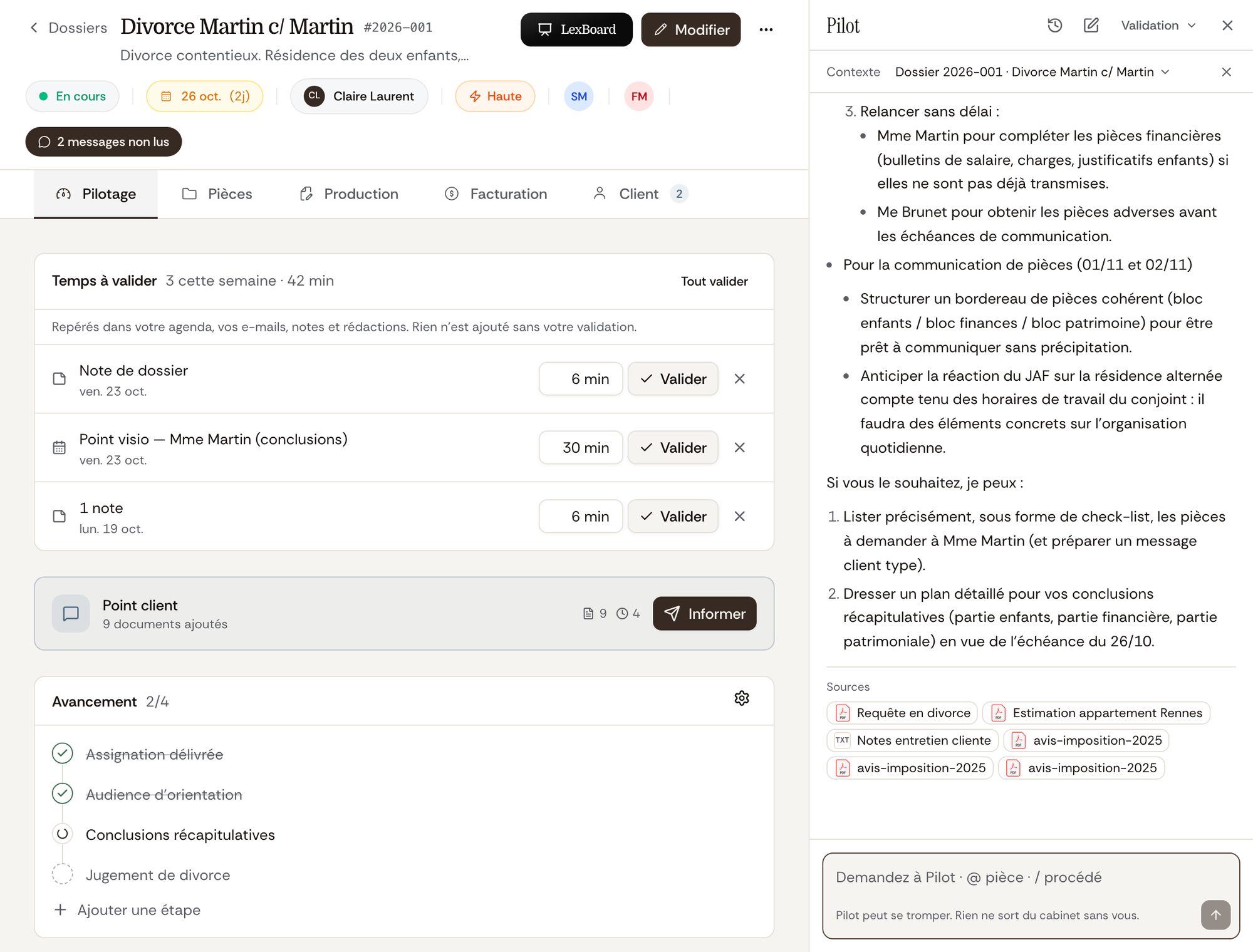The width and height of the screenshot is (1253, 952).
Task: Toggle the Conclusions récapitulatives step status
Action: 63,834
